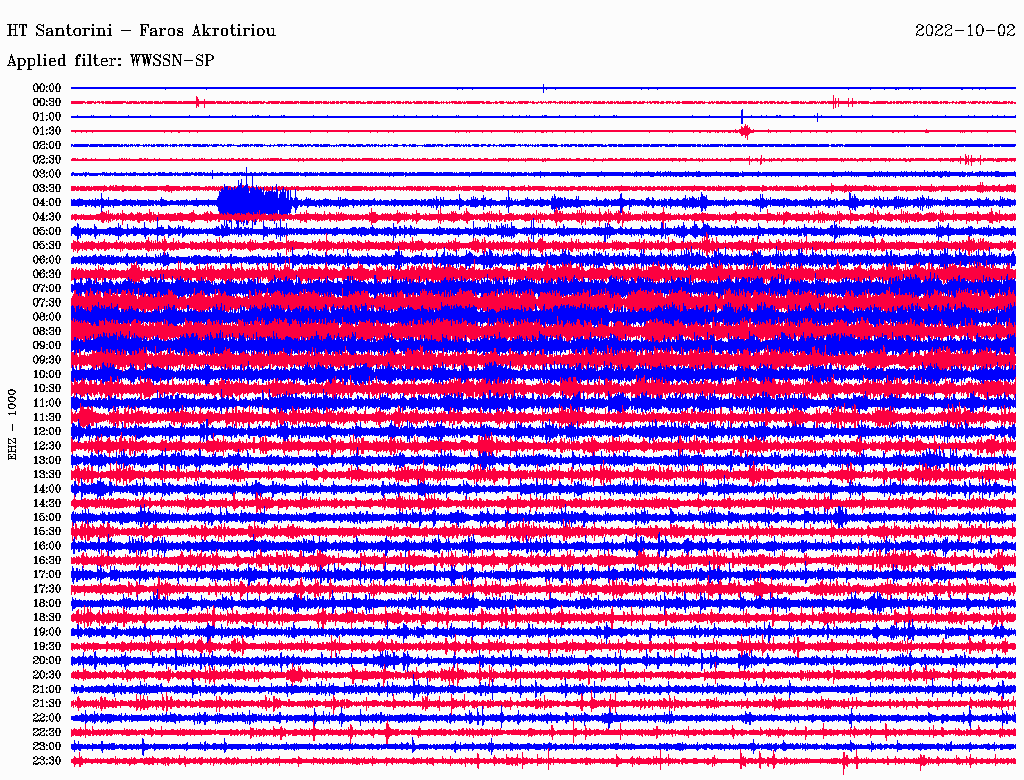The width and height of the screenshot is (1024, 780).
Task: Click the large blue seismic burst at 04:00
Action: (x=255, y=200)
